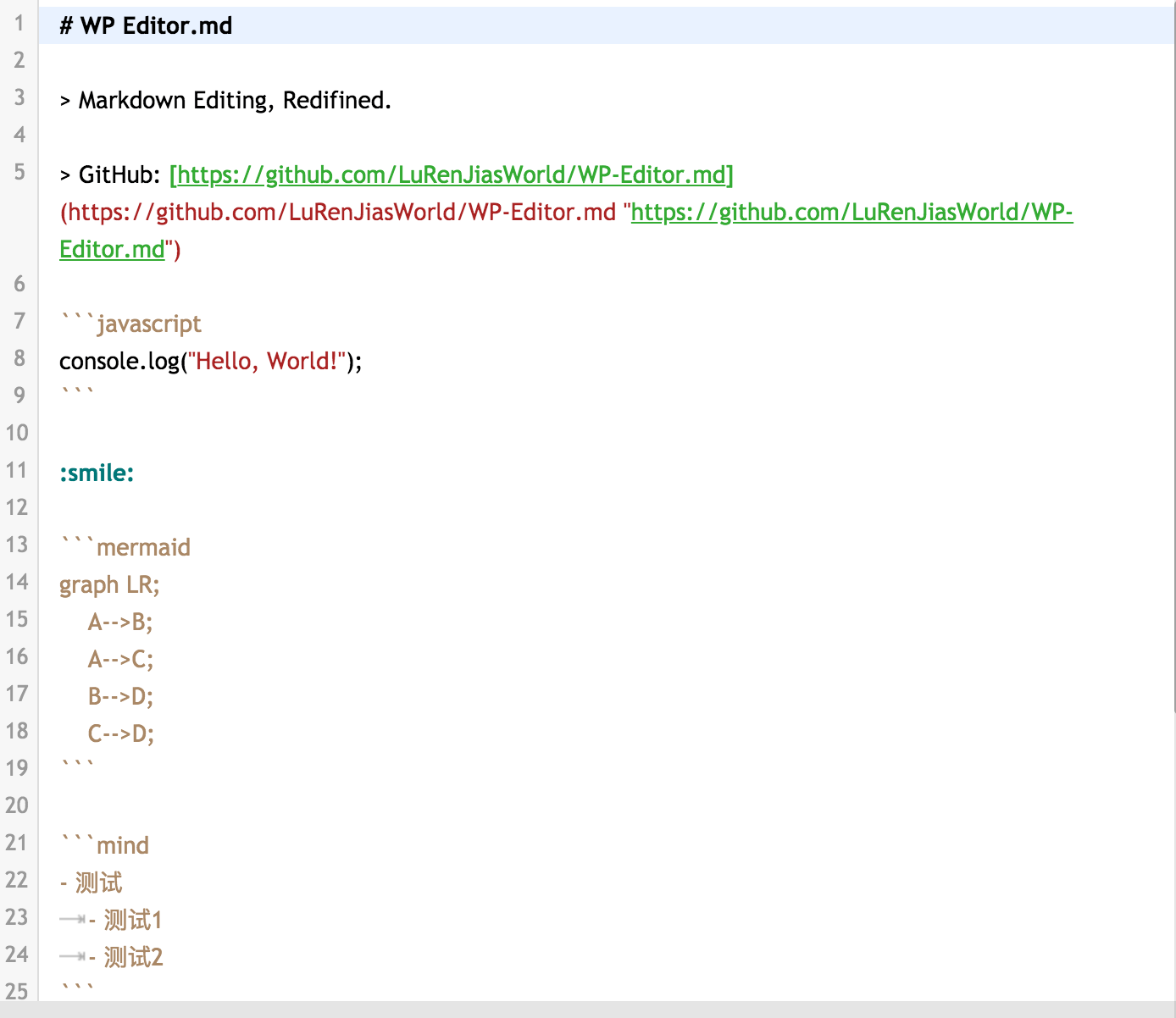Image resolution: width=1176 pixels, height=1018 pixels.
Task: Select line number 21 in the gutter
Action: click(x=17, y=843)
